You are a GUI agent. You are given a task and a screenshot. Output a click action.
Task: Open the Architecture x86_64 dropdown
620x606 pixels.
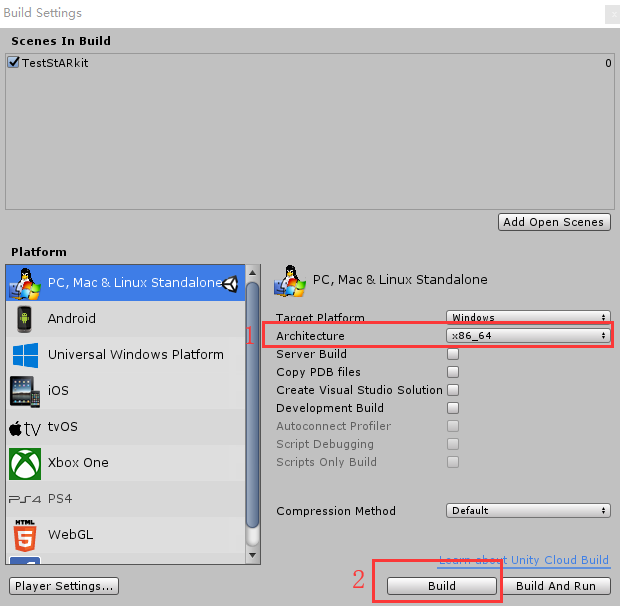point(528,336)
